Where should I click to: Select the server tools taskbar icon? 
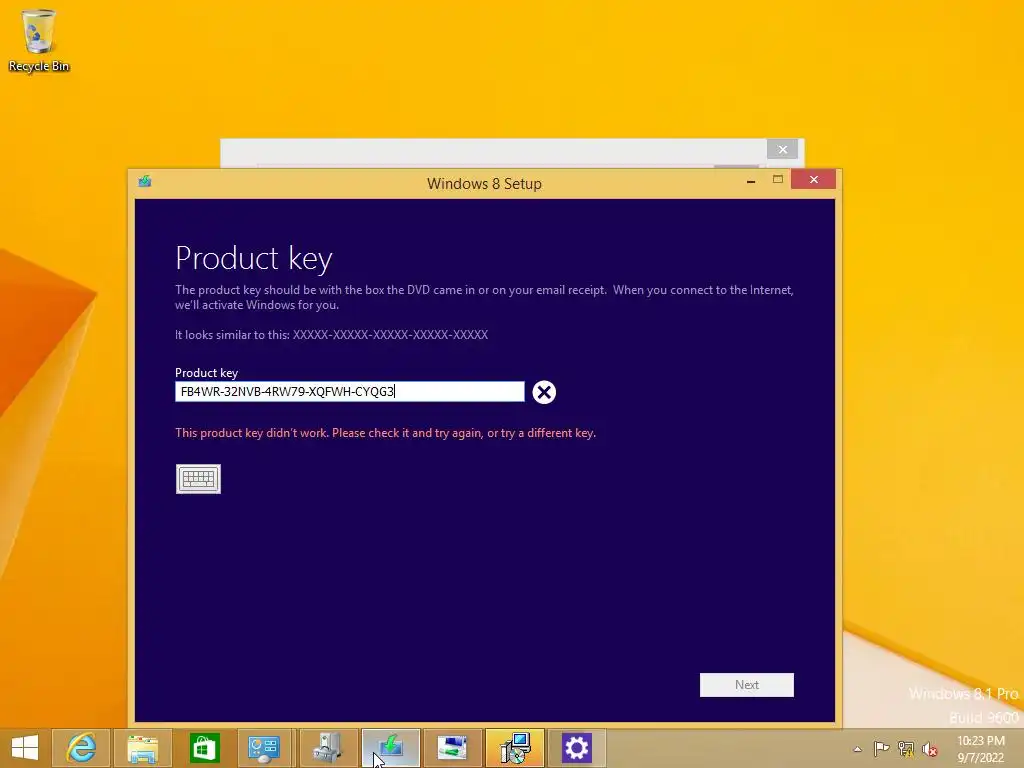point(328,748)
